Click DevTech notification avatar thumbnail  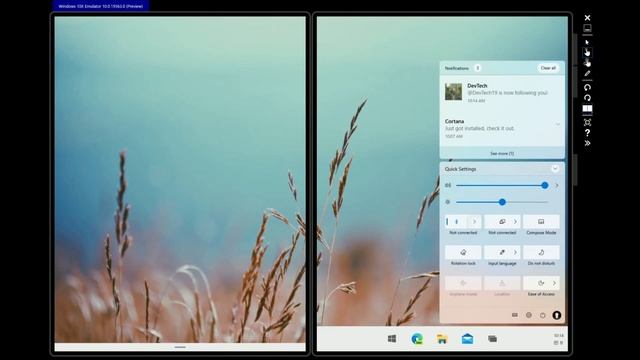453,92
